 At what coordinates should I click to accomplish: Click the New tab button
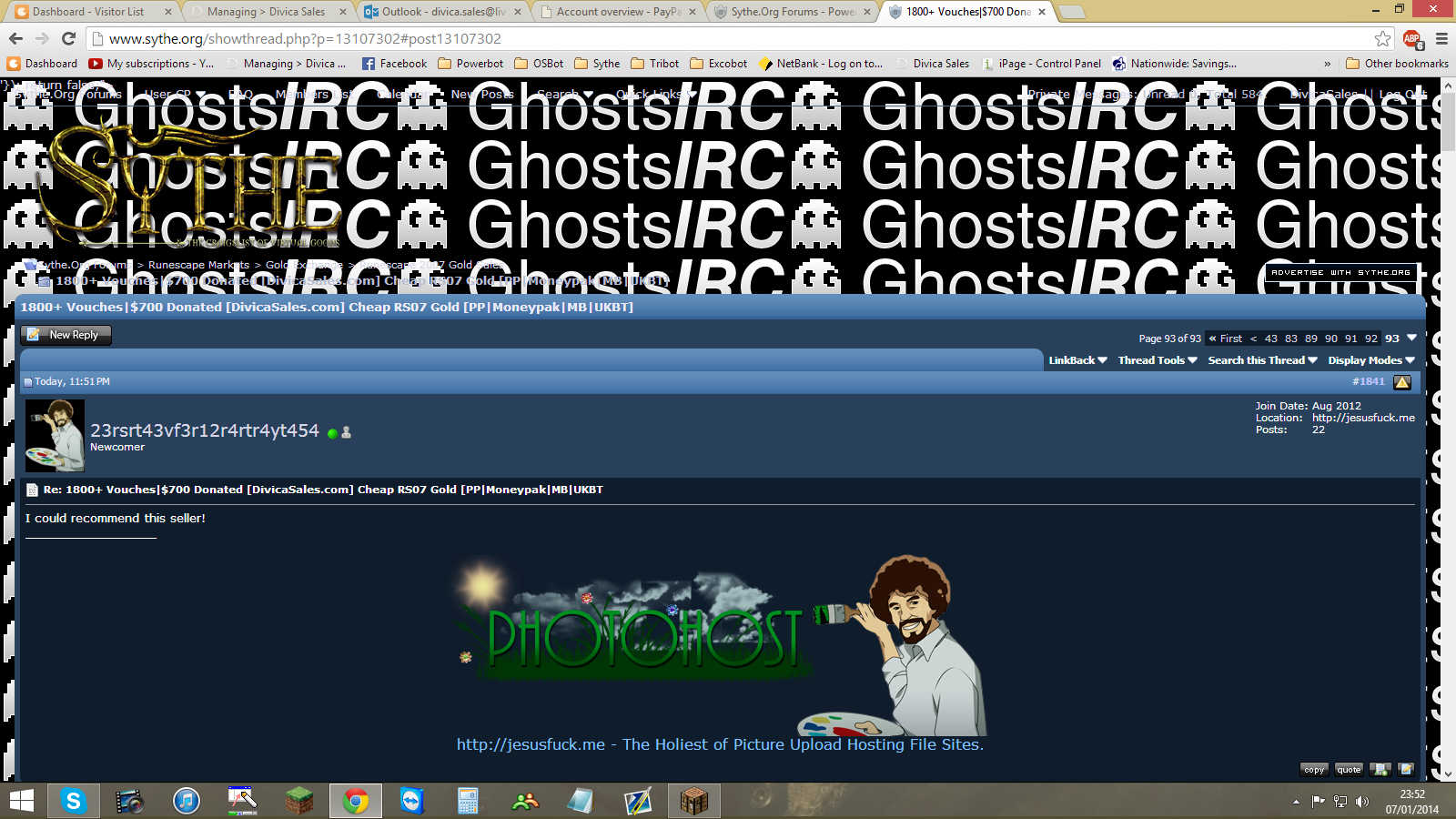(x=1071, y=12)
